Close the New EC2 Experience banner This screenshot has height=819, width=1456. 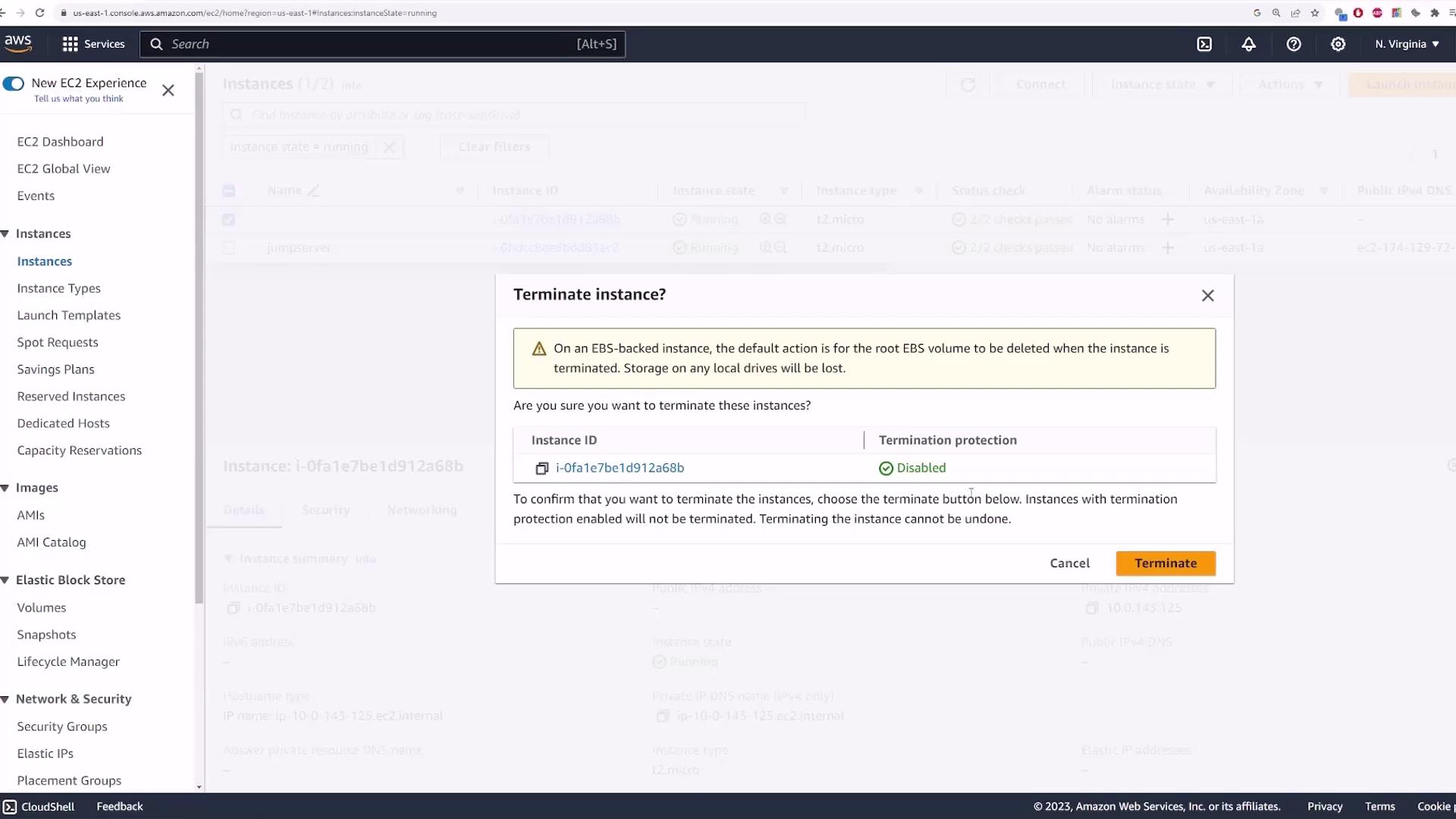point(168,90)
